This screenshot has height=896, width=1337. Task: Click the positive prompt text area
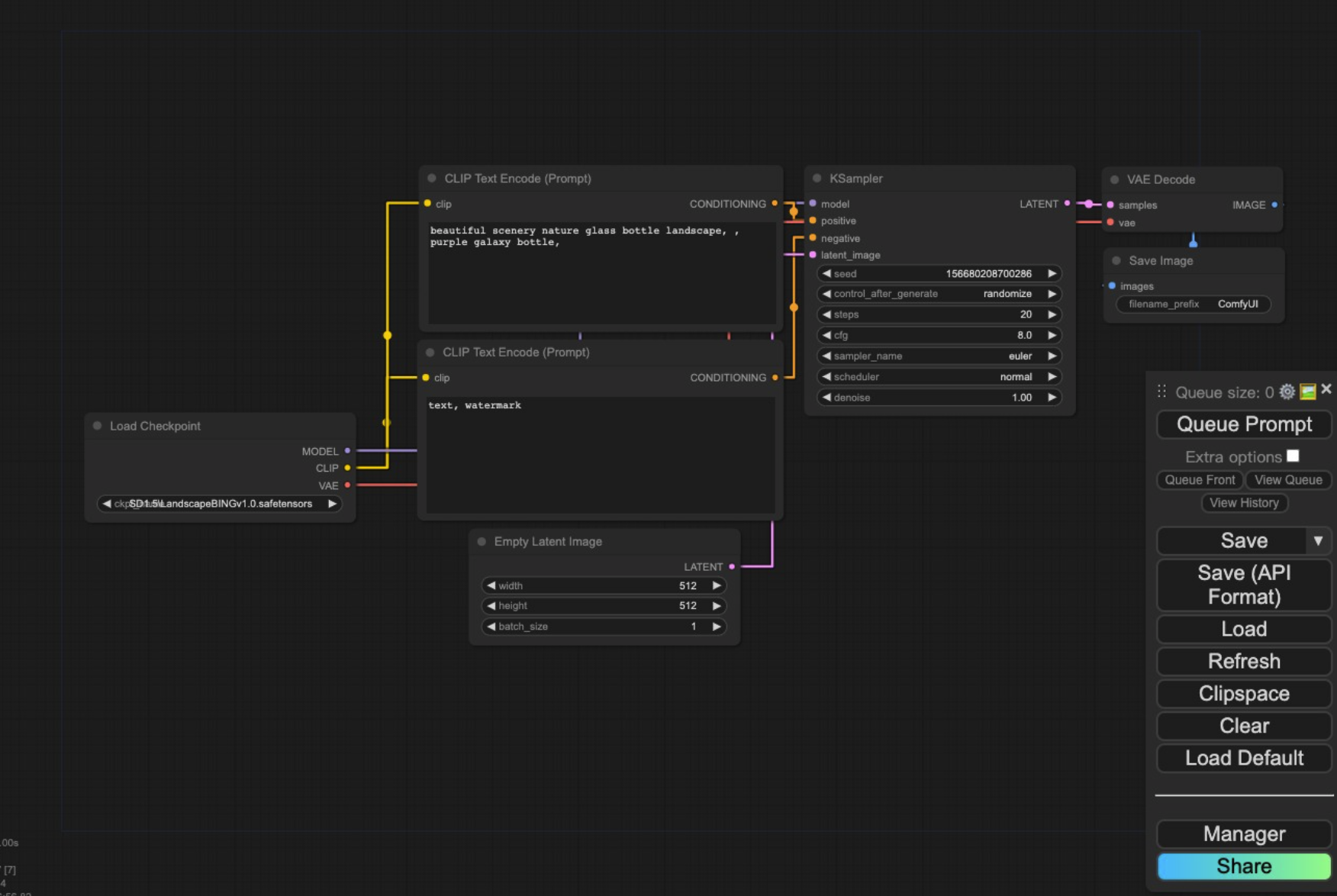pos(602,272)
